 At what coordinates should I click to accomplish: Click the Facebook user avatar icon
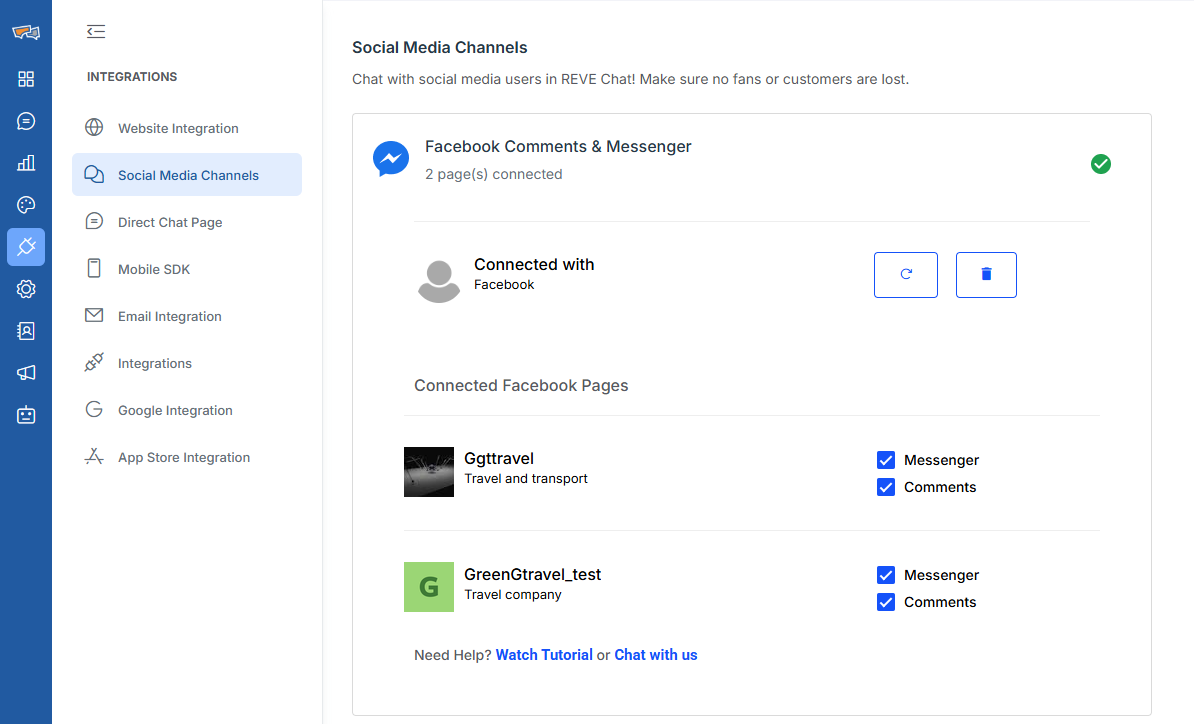click(439, 281)
